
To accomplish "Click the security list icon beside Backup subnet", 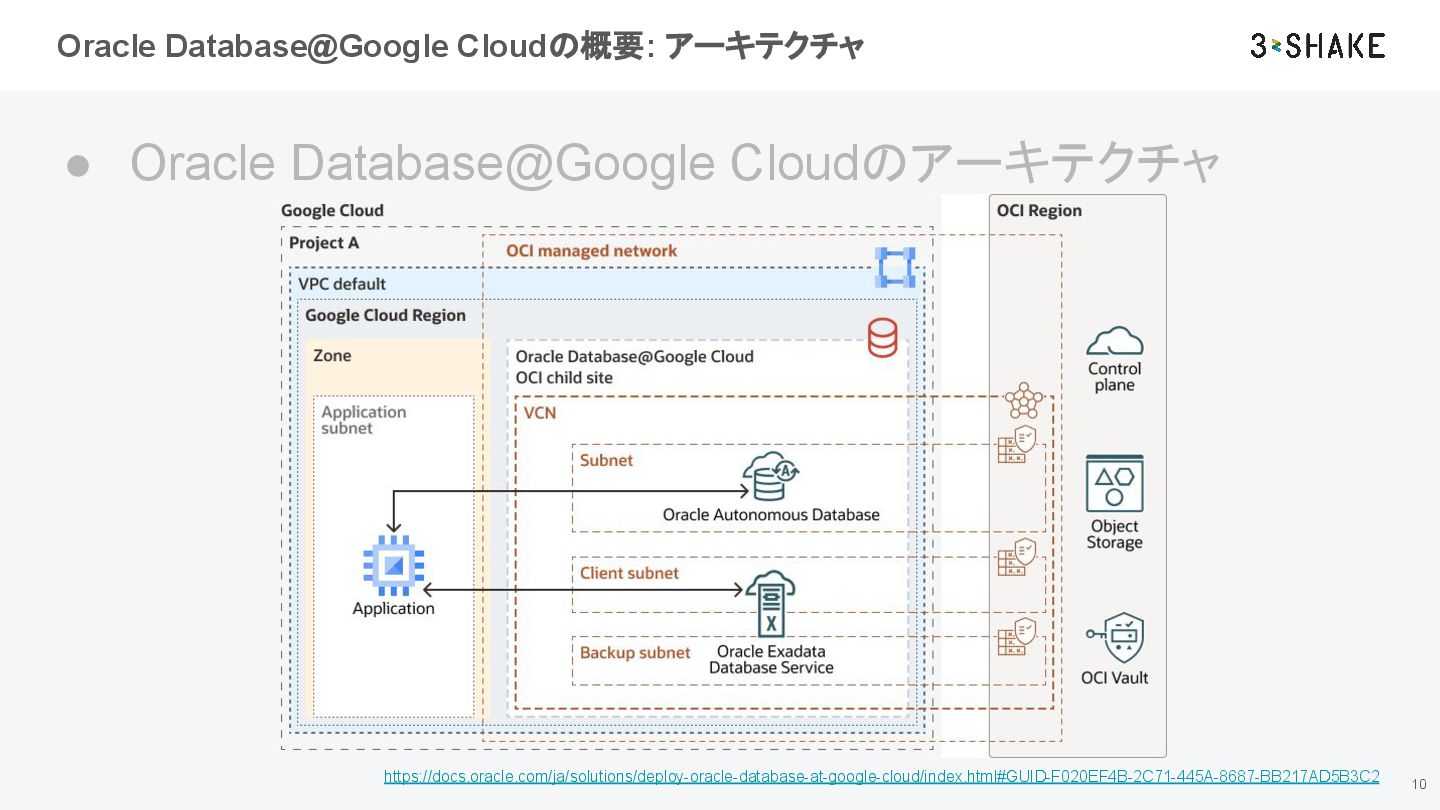I will pos(1016,637).
